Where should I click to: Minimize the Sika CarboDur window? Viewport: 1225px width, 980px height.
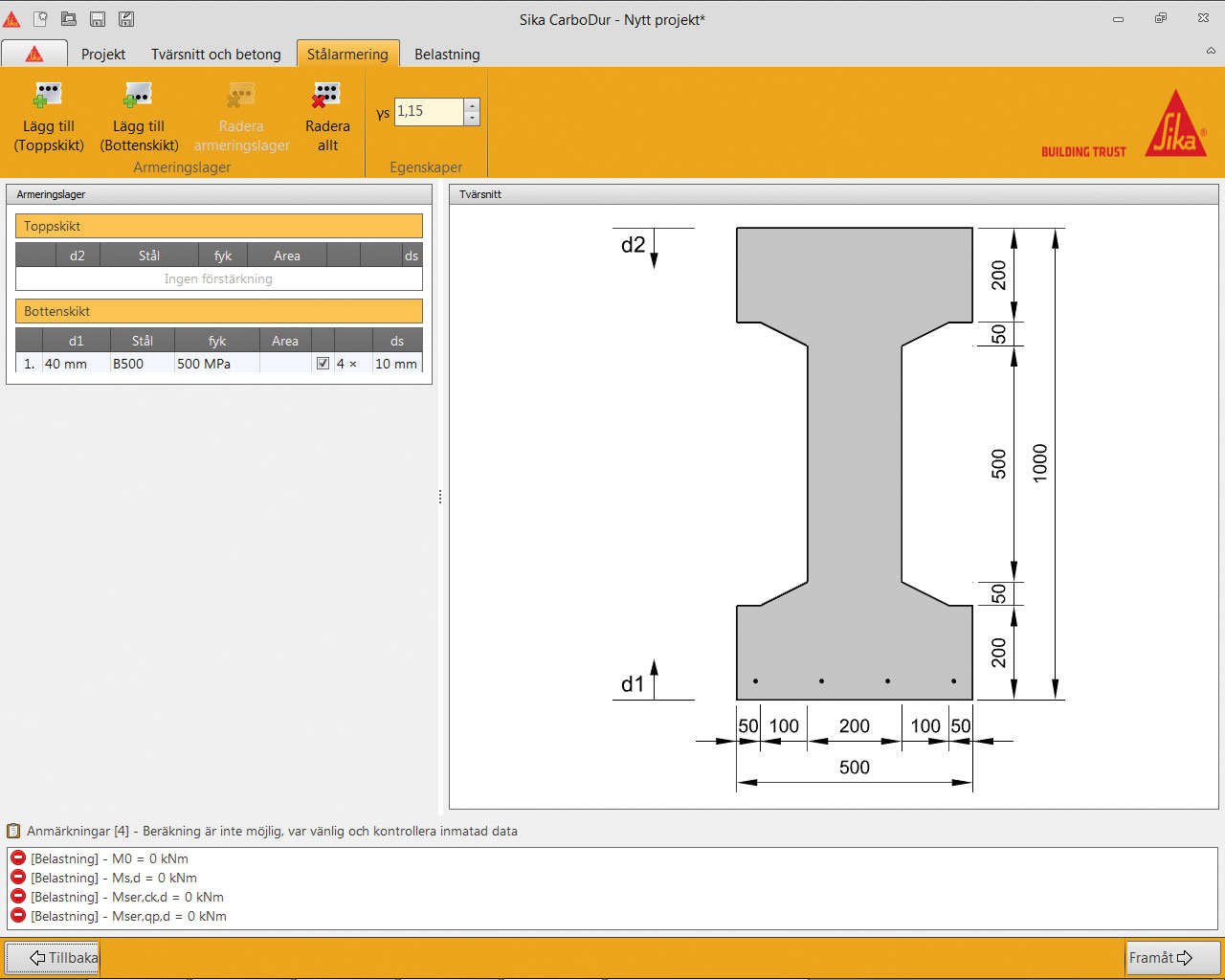[x=1118, y=18]
